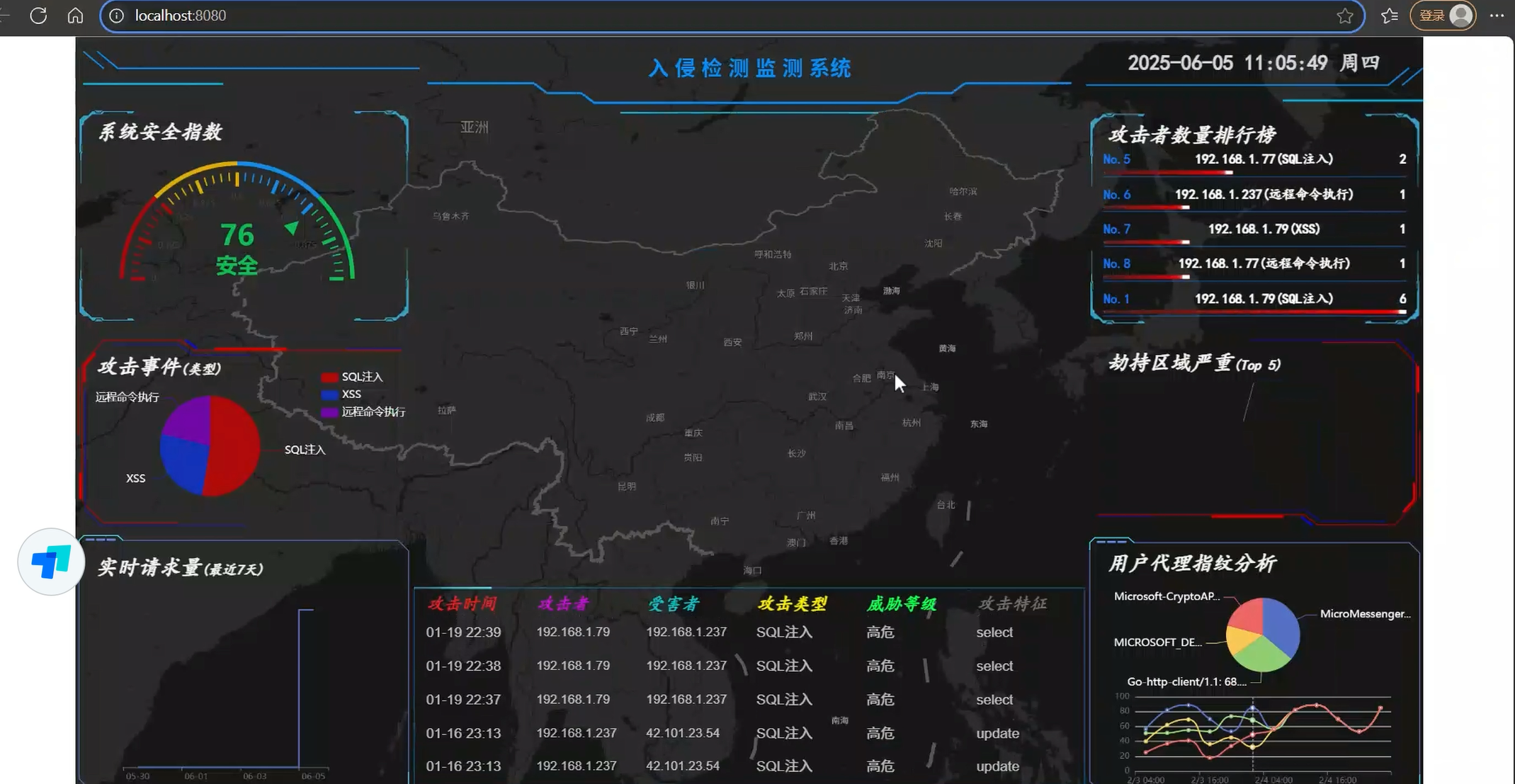Click the blue floating assistant icon
The height and width of the screenshot is (784, 1515).
pyautogui.click(x=50, y=562)
